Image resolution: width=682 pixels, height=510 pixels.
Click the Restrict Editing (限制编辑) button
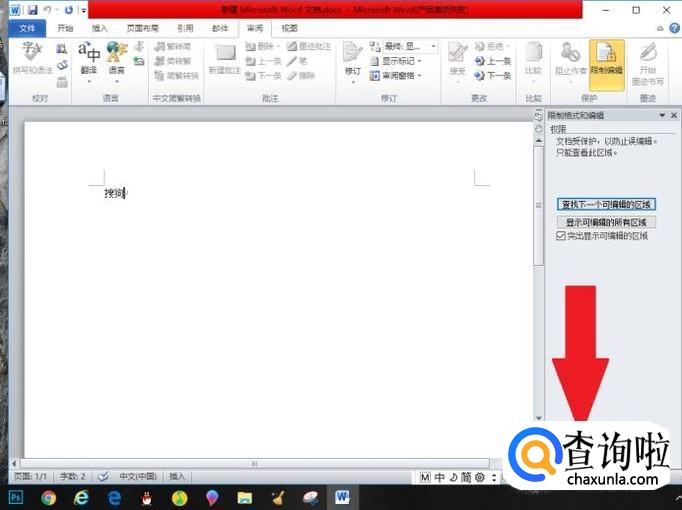(607, 64)
